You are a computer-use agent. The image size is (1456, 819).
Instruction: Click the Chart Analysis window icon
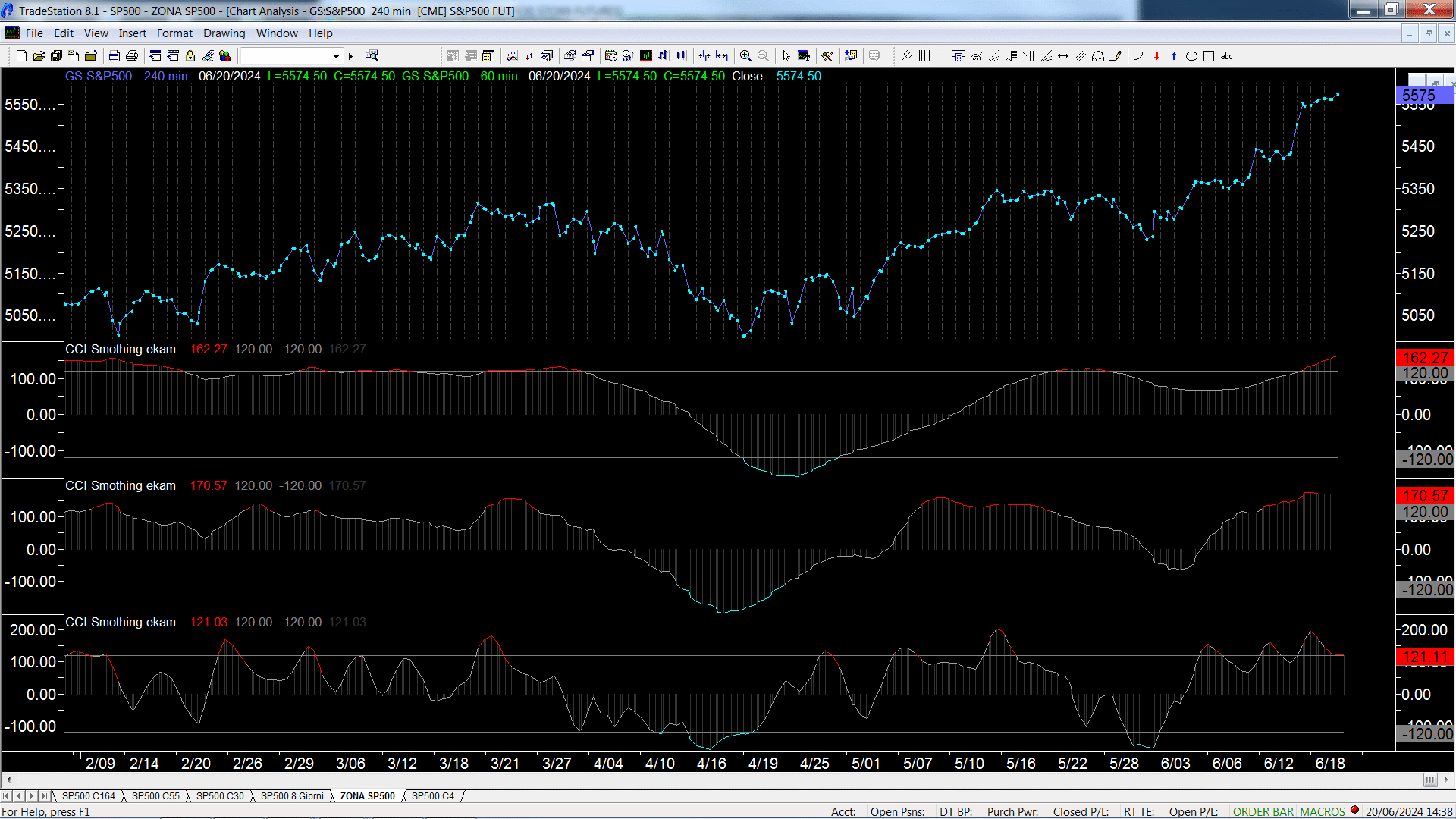click(x=12, y=33)
